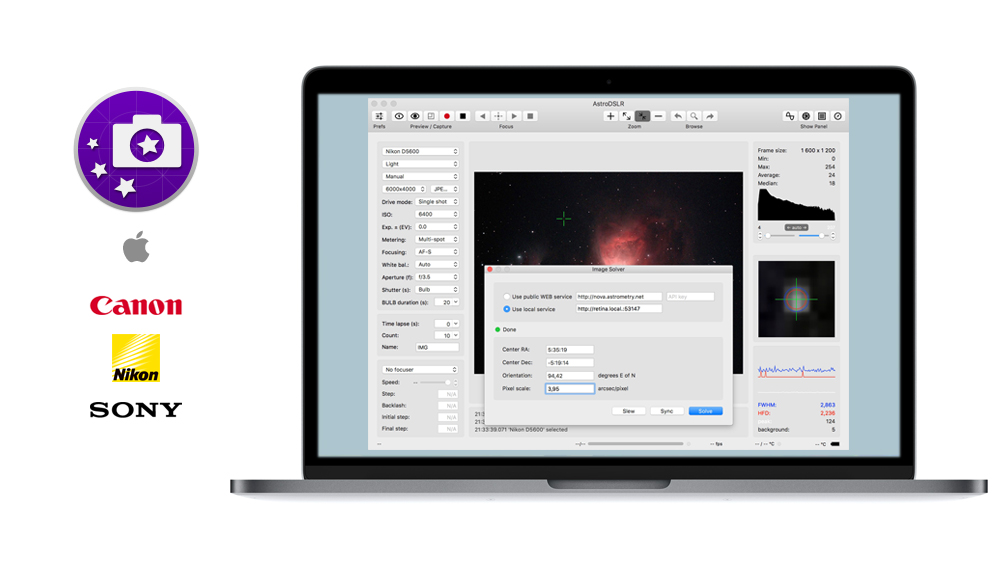Browse back with the left curved arrow
Viewport: 1000px width, 565px height.
coord(678,116)
